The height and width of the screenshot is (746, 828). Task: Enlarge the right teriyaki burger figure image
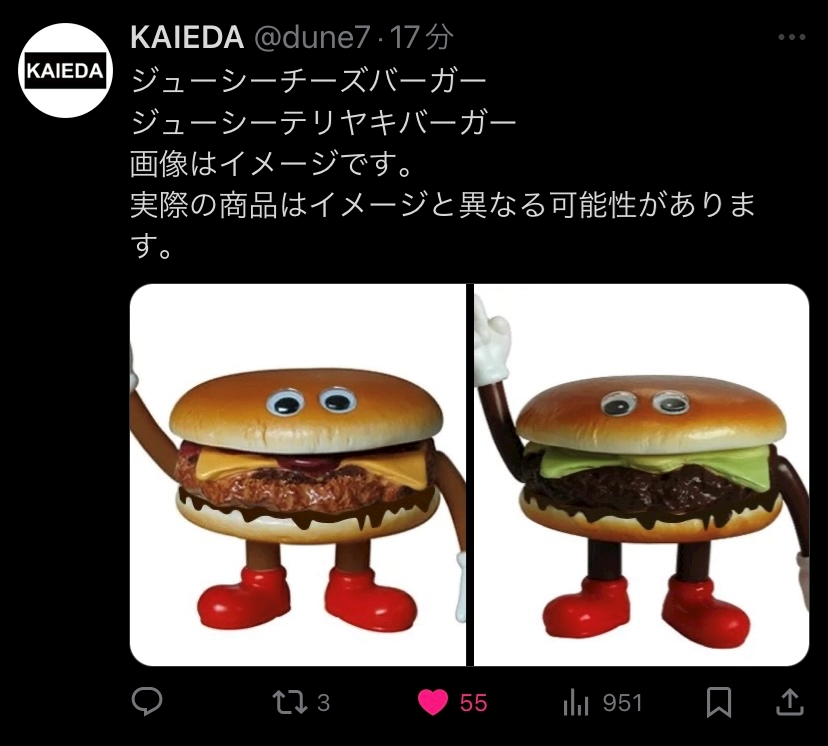[642, 475]
